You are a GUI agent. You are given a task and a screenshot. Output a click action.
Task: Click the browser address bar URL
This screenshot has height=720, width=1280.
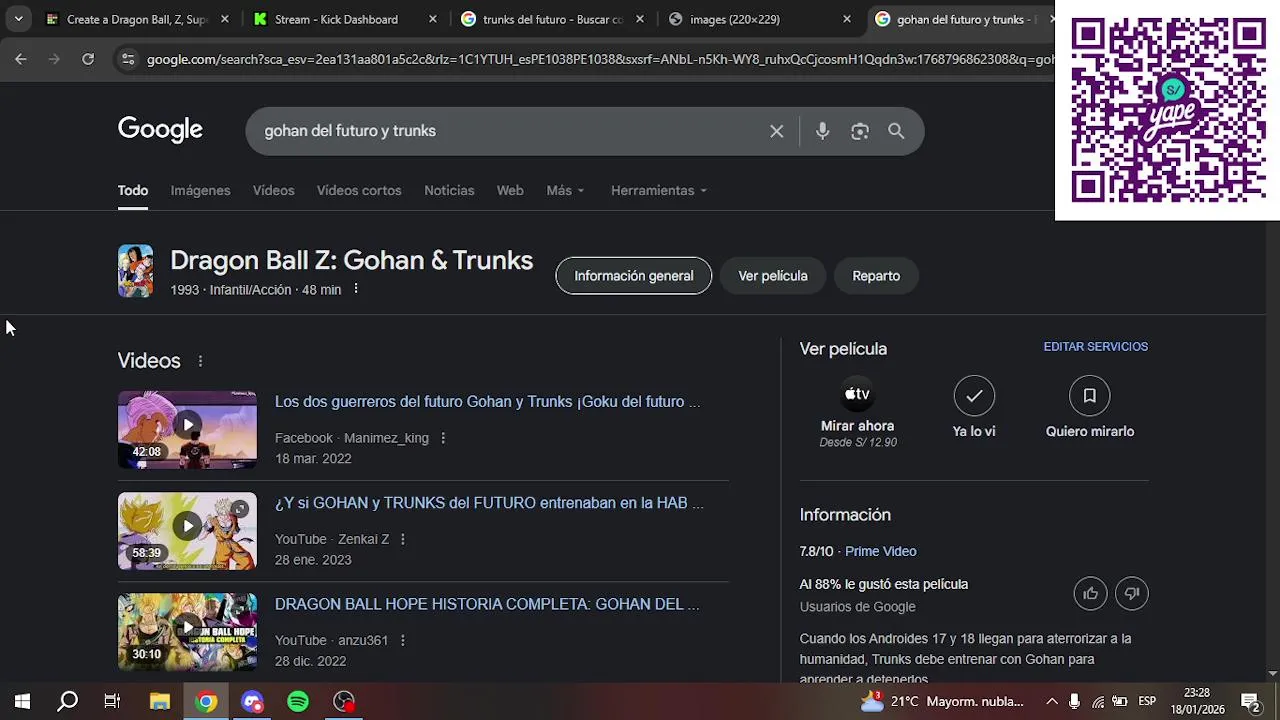pos(598,59)
